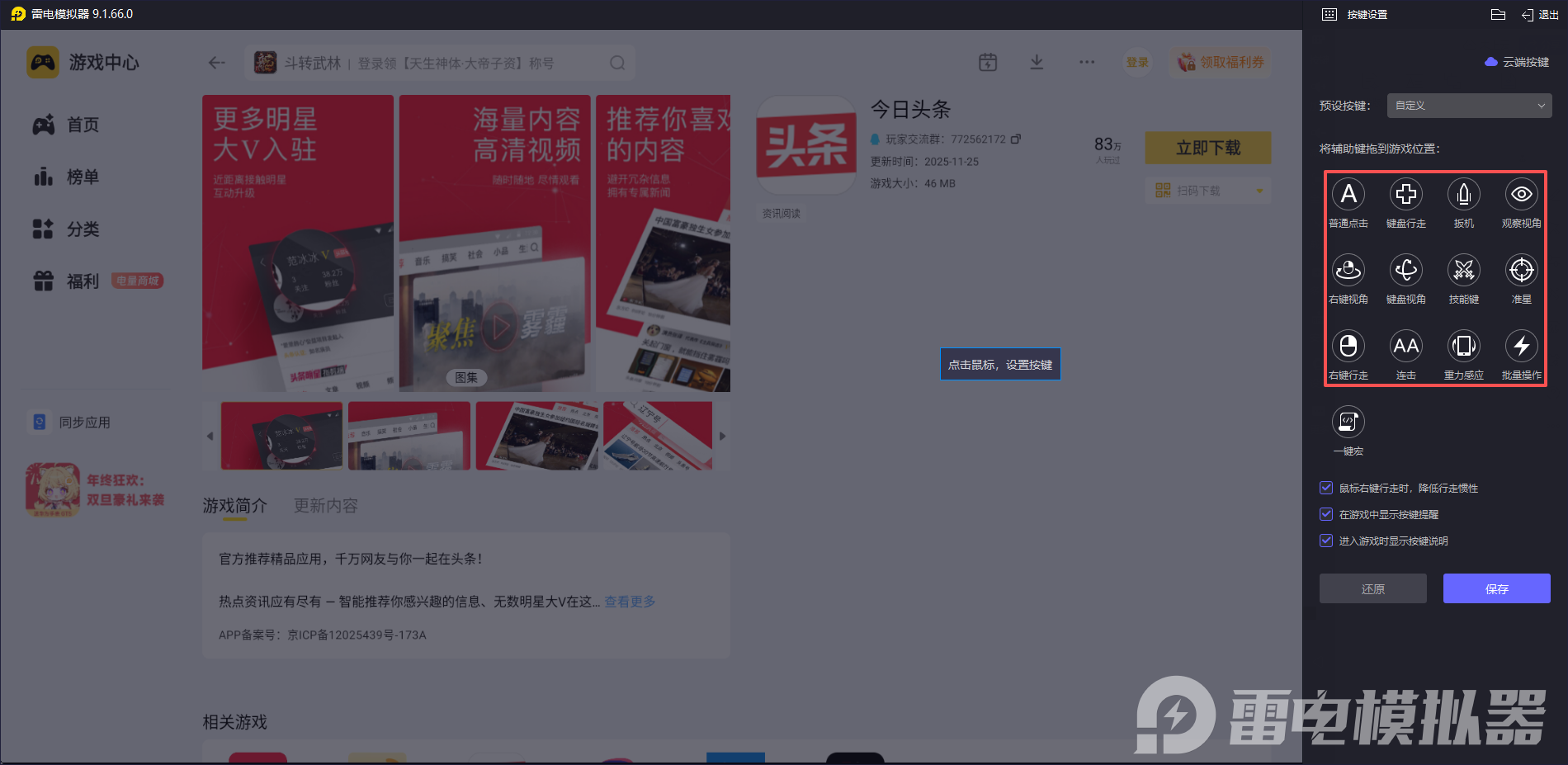
Task: Switch to the 游戏简介 tab
Action: 235,506
